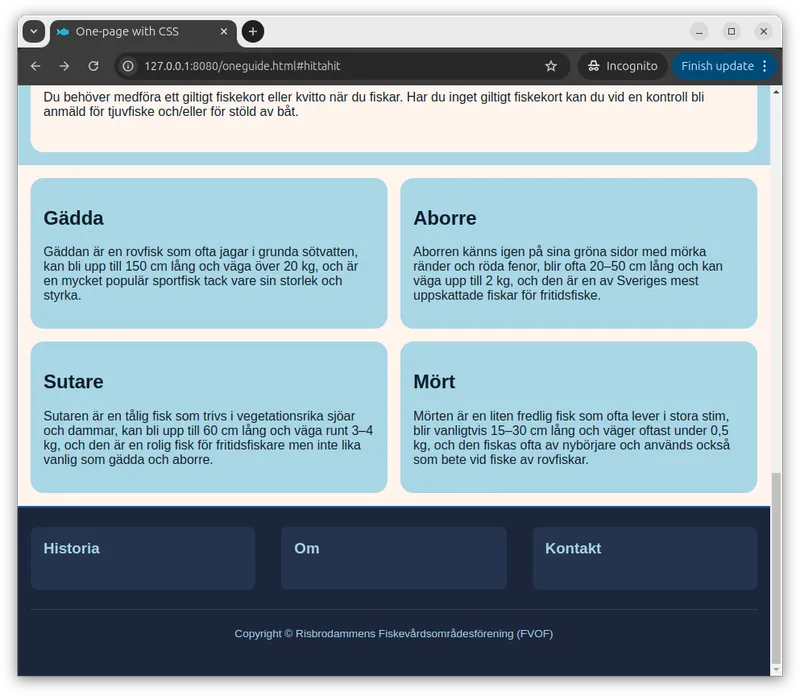Click the Finish update button

point(716,66)
